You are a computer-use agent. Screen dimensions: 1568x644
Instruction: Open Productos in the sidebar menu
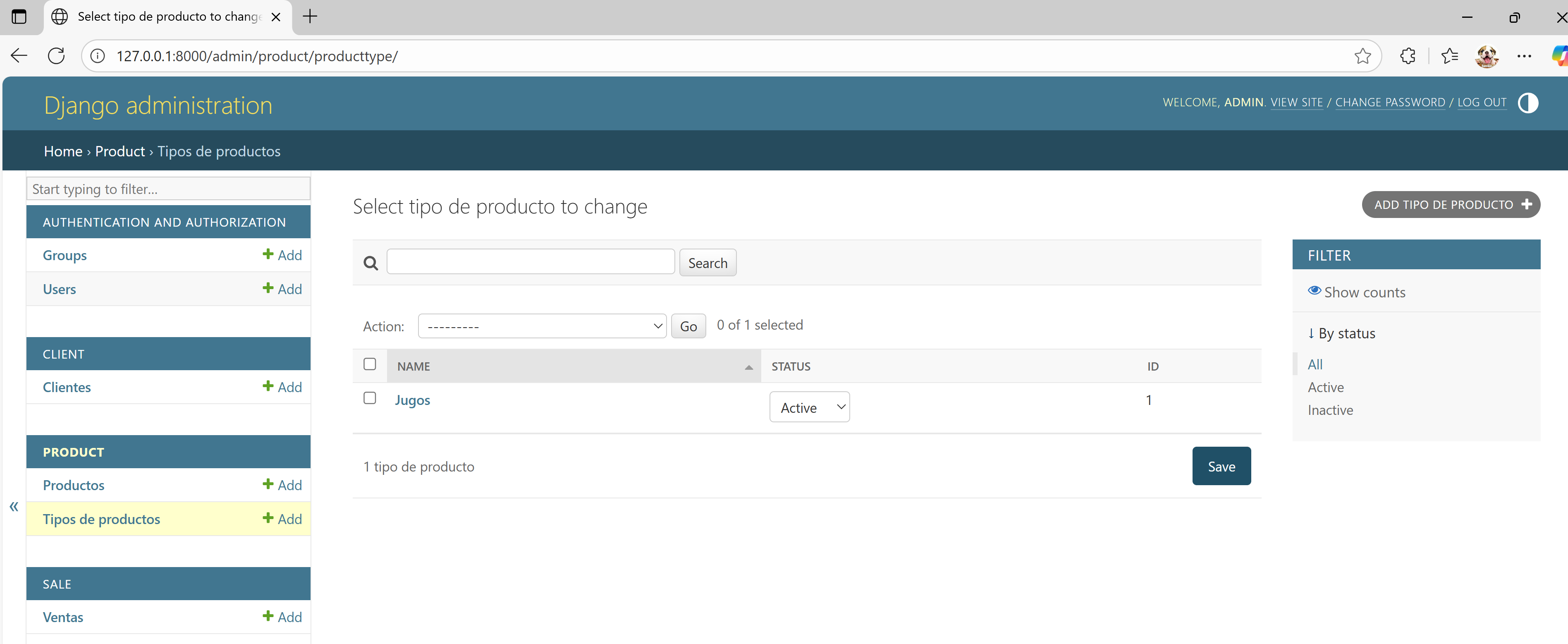74,485
